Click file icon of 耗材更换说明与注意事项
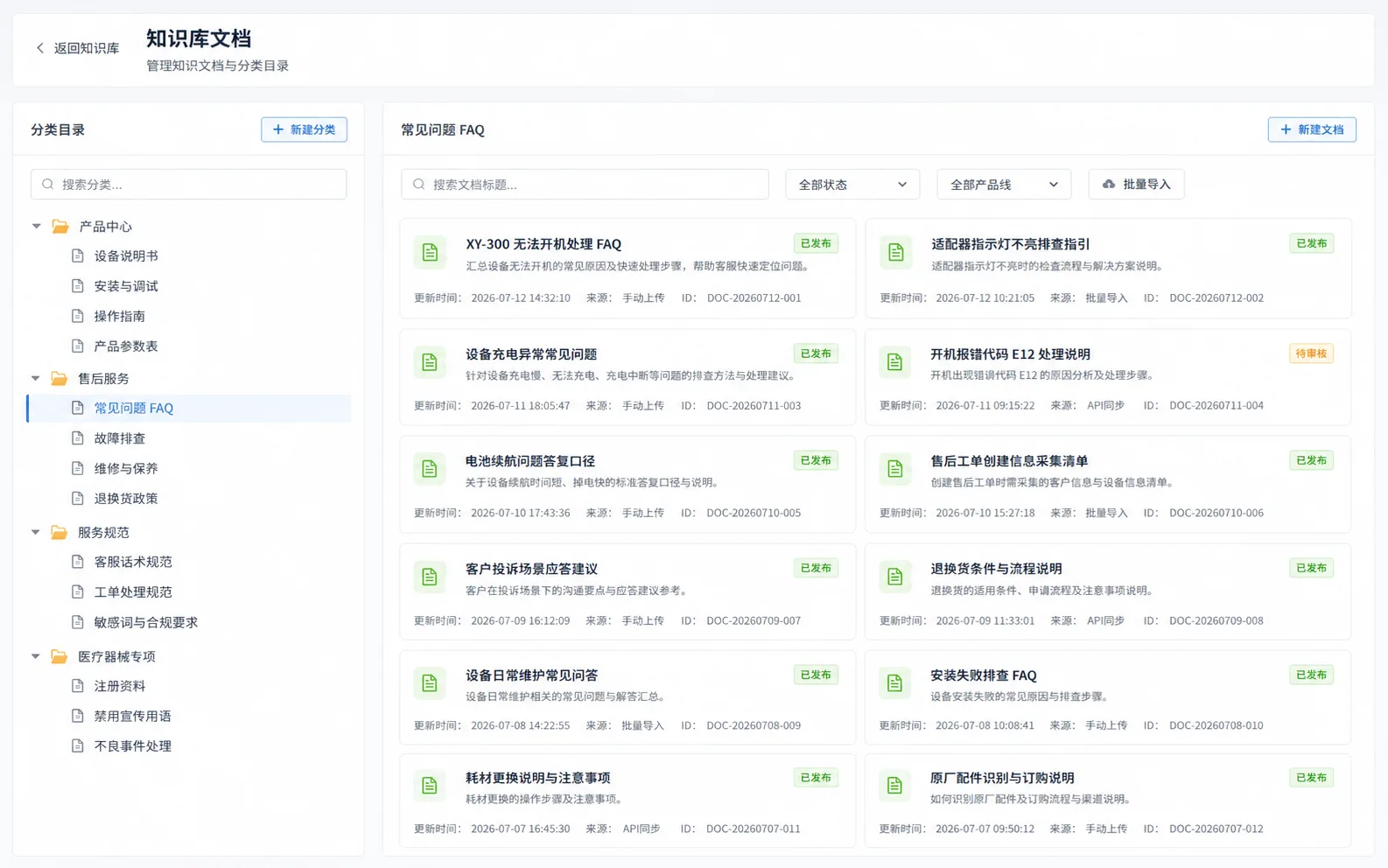 (x=430, y=786)
